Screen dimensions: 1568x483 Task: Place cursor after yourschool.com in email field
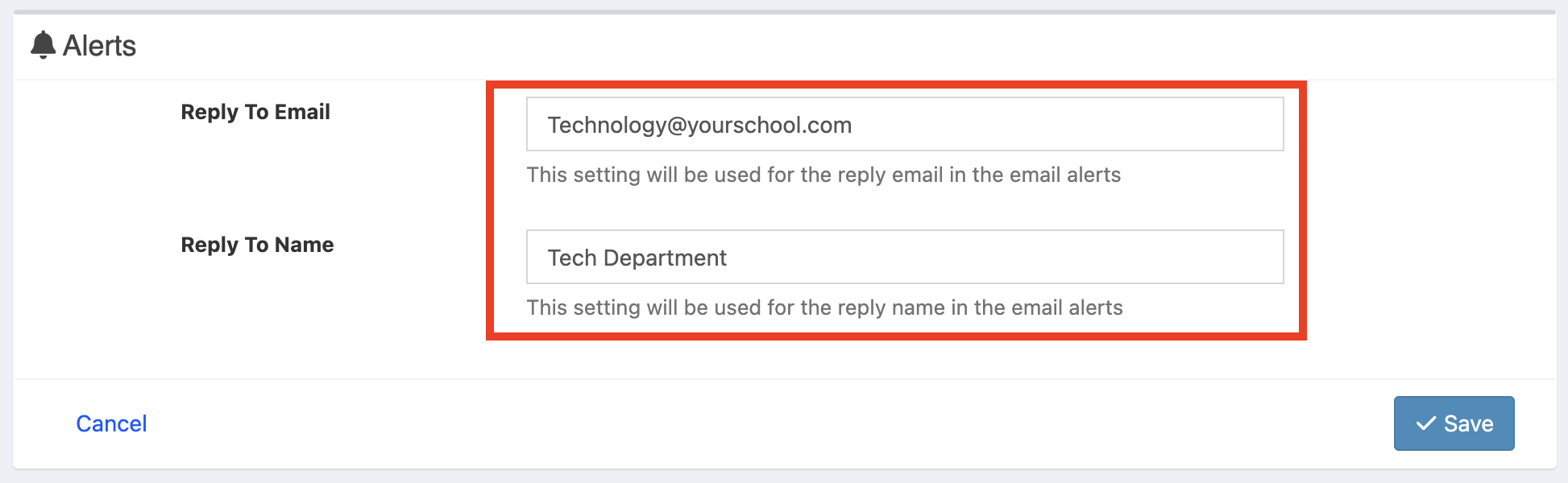point(853,125)
